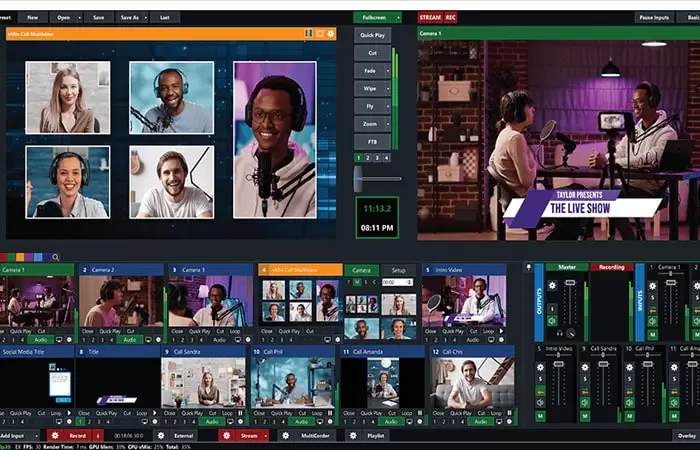Click the transition T-bar slider
The image size is (700, 450).
tap(358, 179)
